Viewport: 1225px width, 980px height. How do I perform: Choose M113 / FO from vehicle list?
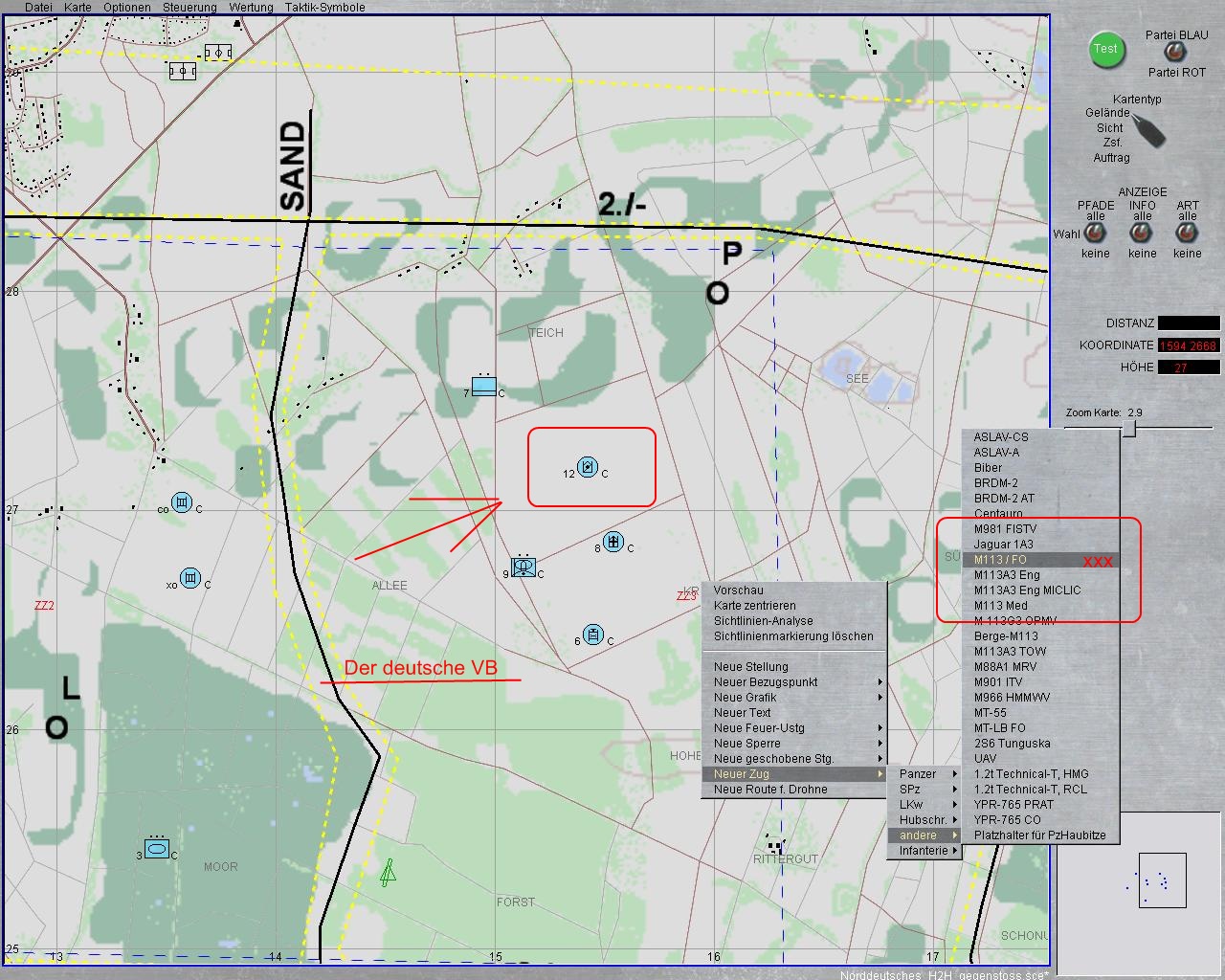click(1000, 560)
